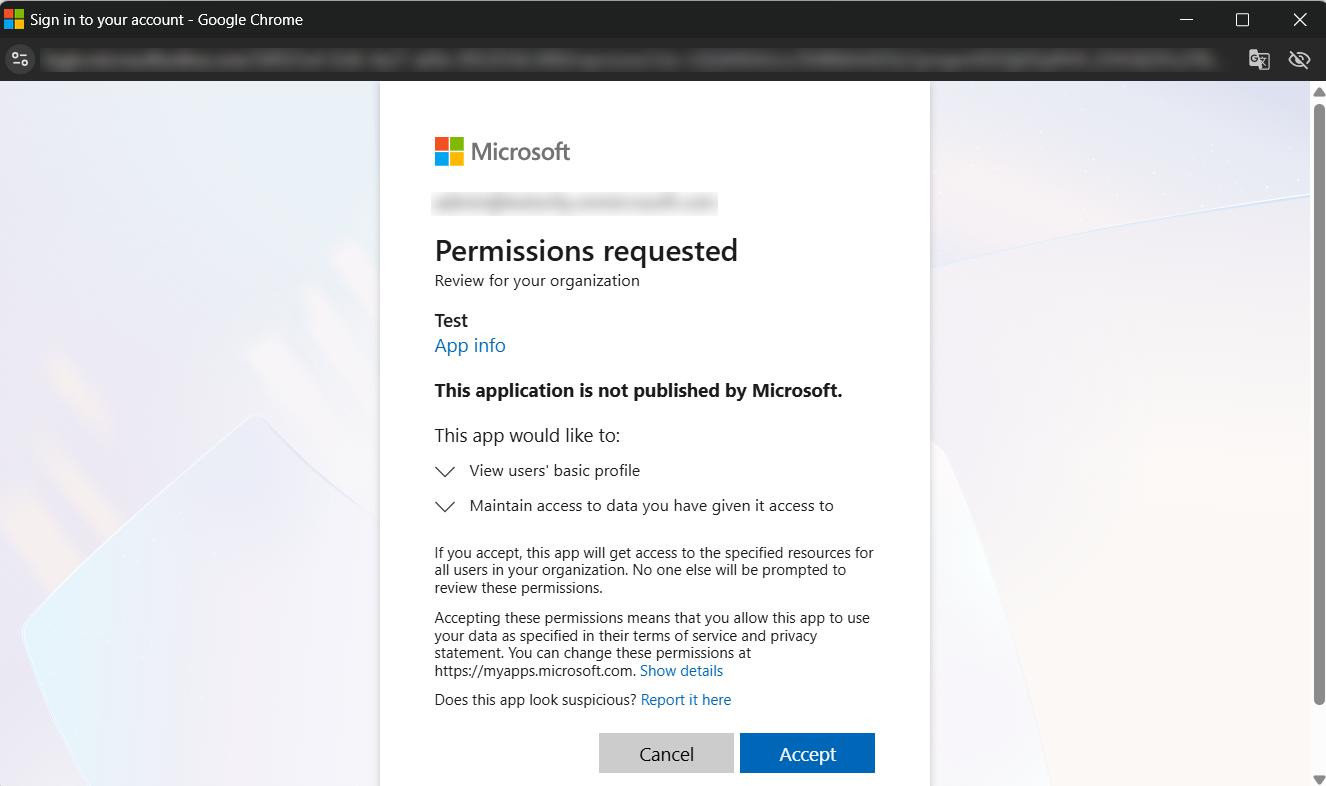Expand the Maintain access to data permission
Image resolution: width=1326 pixels, height=786 pixels.
click(x=445, y=506)
